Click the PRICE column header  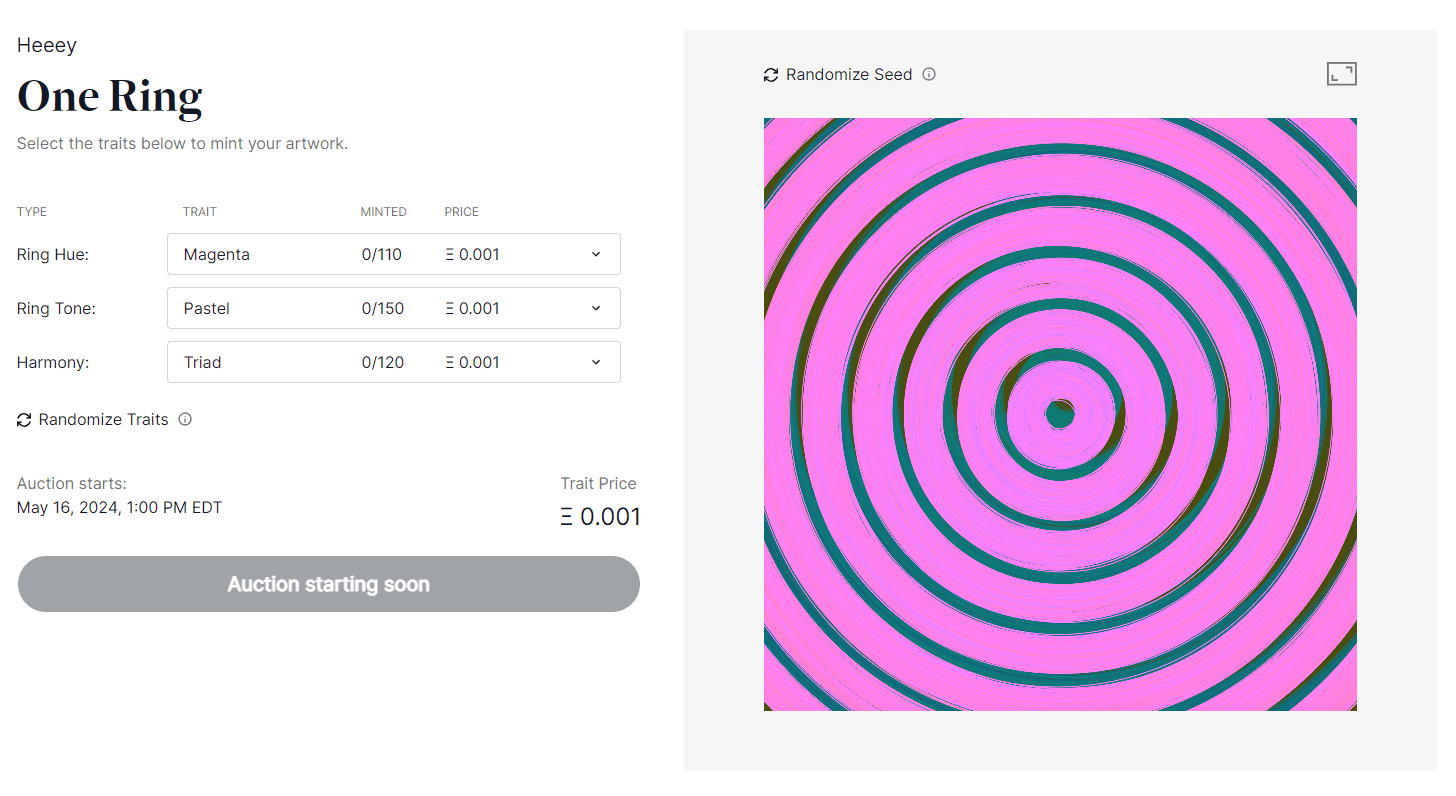click(x=462, y=212)
